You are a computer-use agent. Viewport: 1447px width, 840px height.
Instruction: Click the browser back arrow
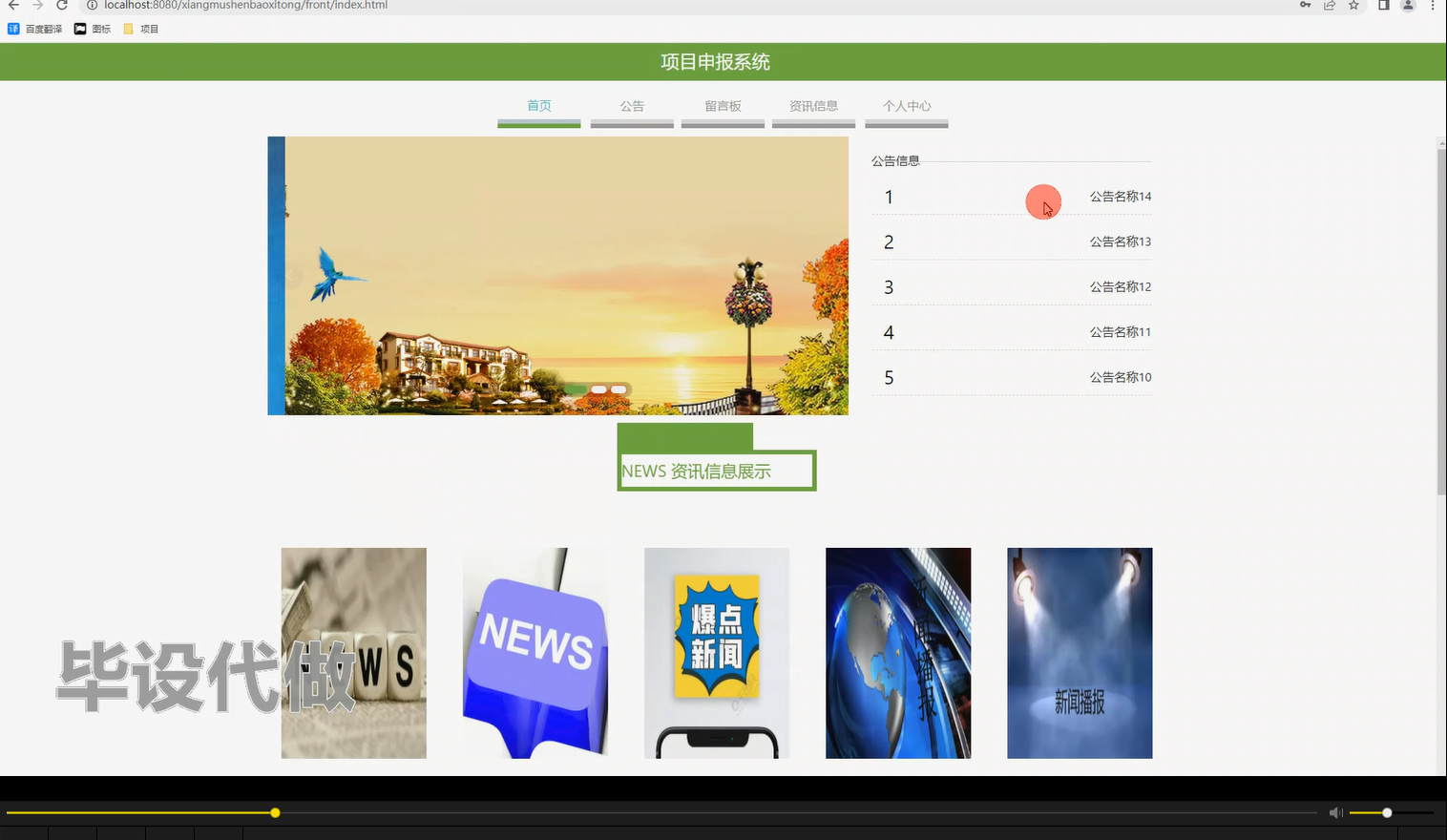[11, 6]
